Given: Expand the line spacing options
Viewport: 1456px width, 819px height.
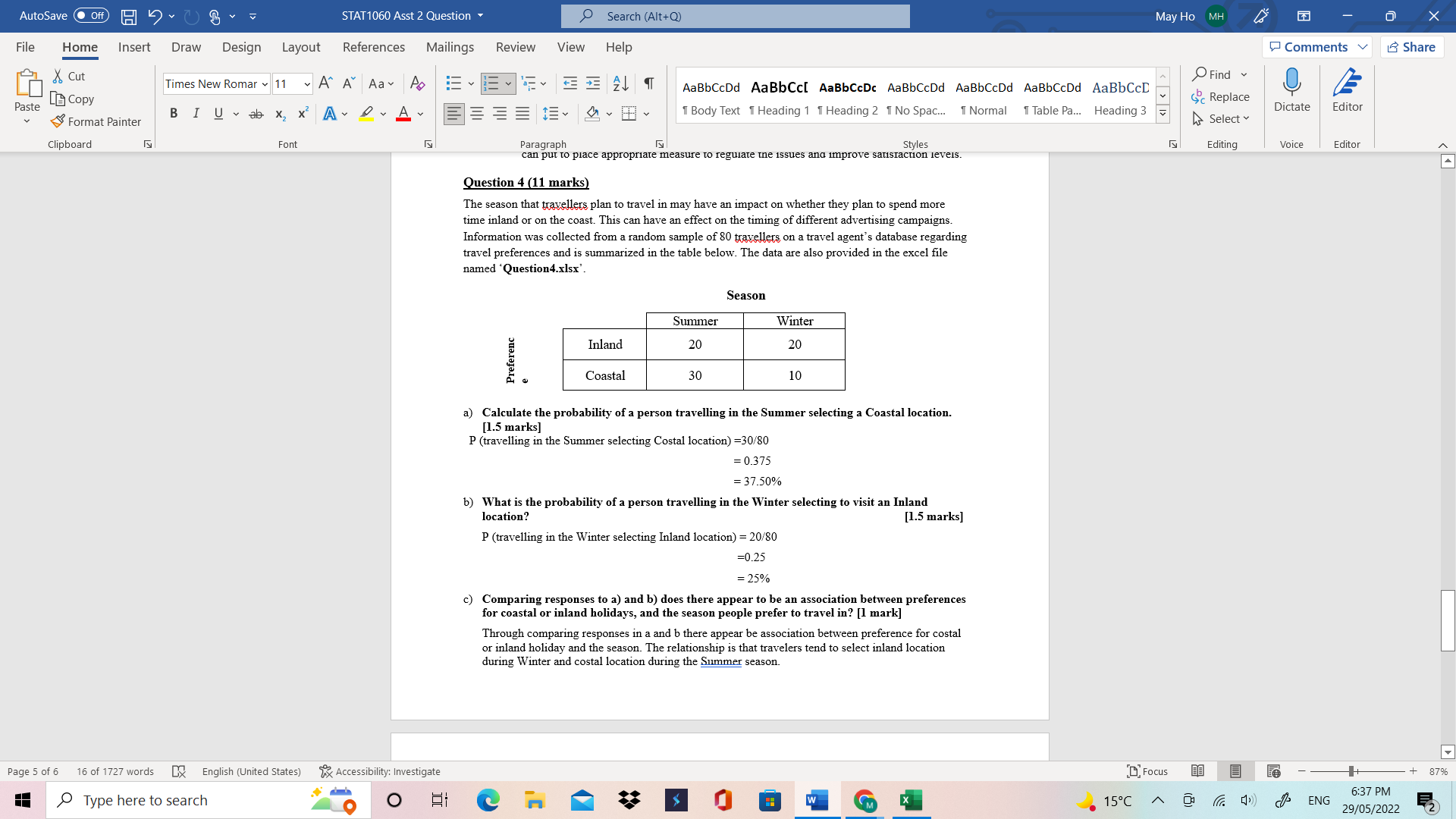Looking at the screenshot, I should (564, 114).
